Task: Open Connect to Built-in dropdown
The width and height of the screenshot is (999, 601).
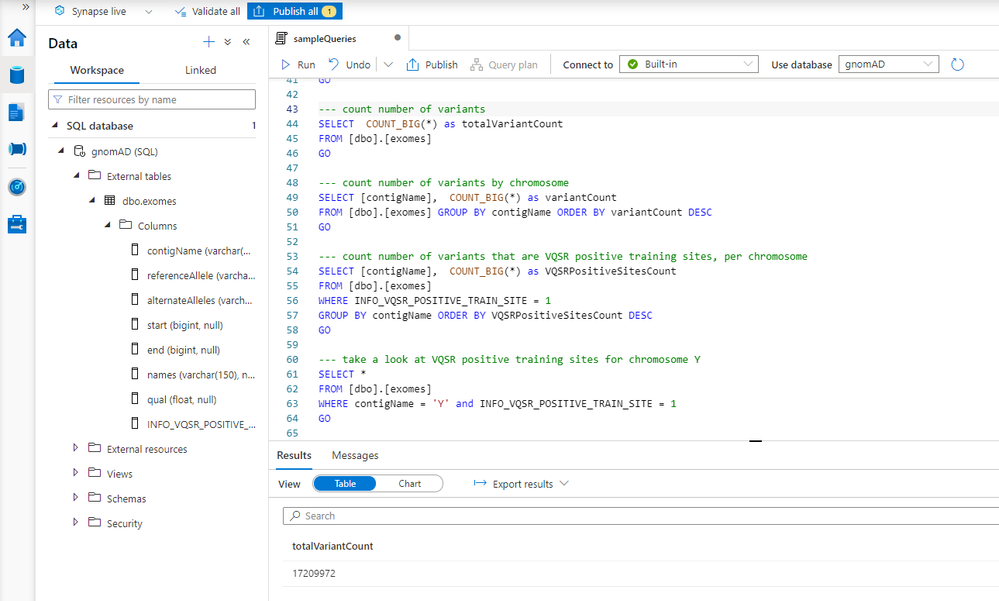Action: click(689, 64)
